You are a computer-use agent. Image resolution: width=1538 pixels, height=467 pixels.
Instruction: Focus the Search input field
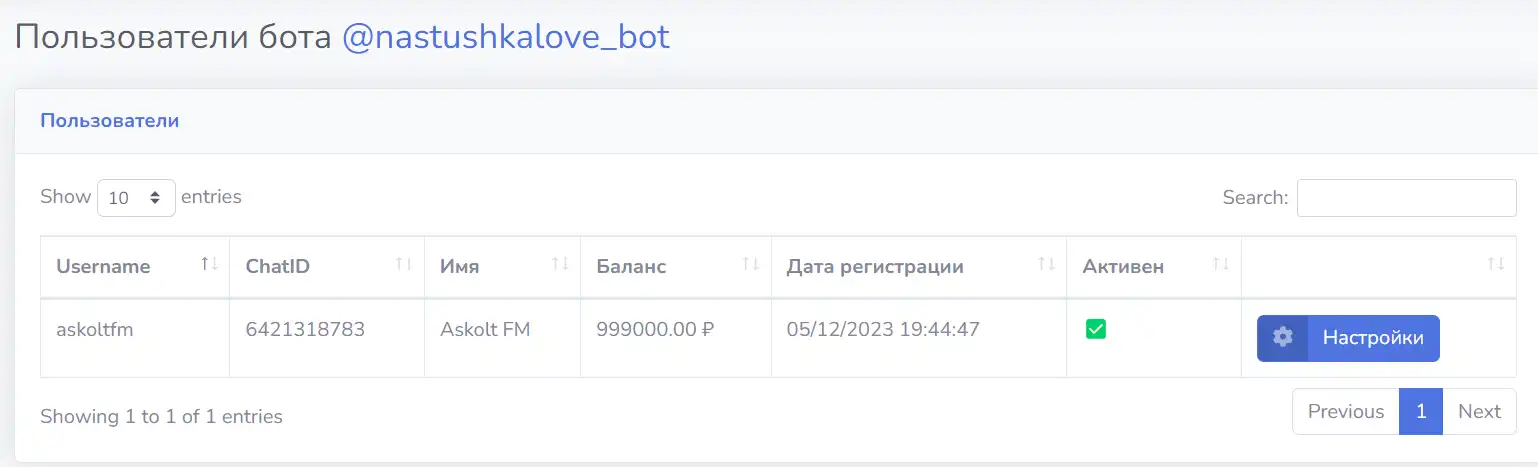[1406, 198]
